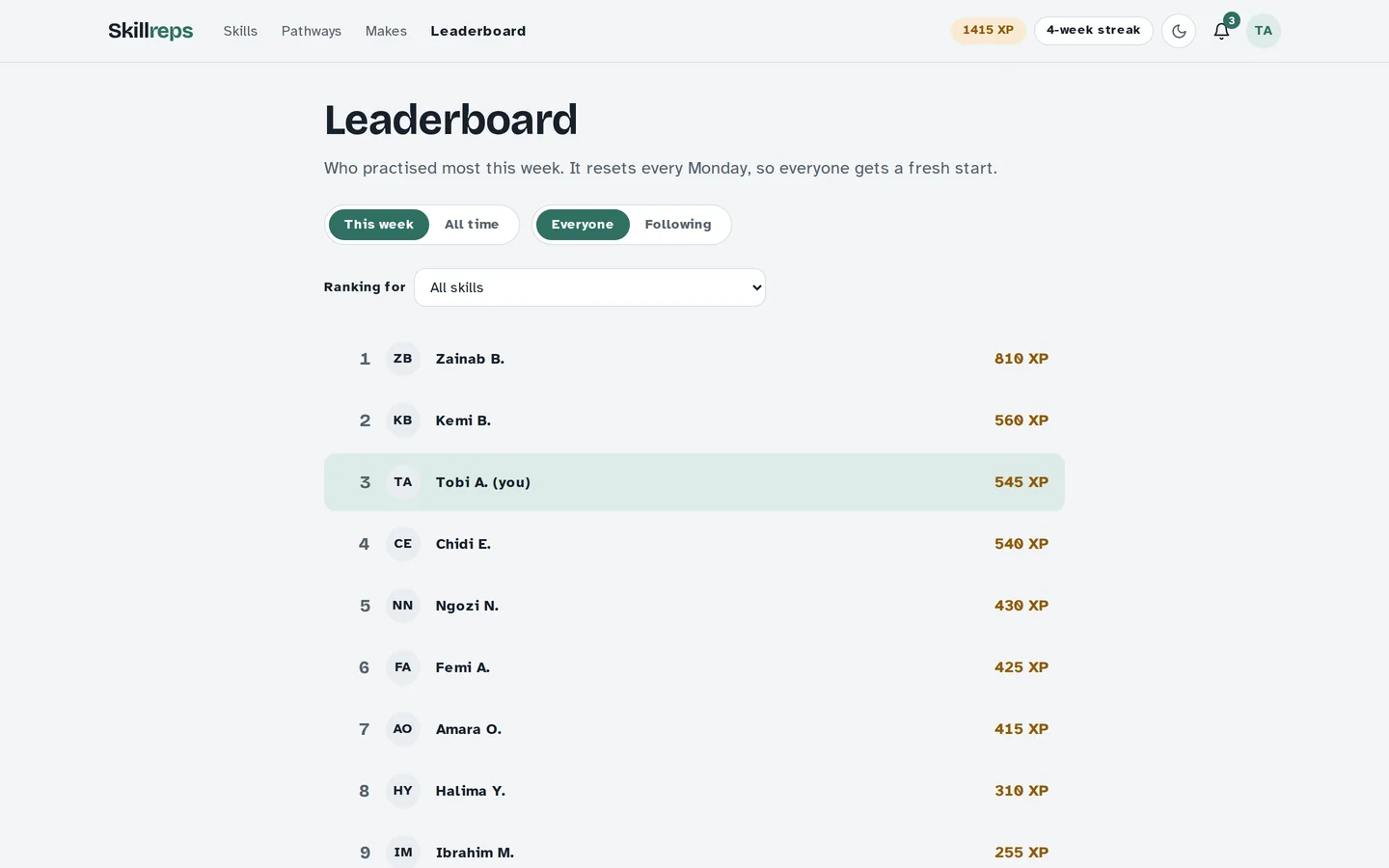Click 255 XP score
Viewport: 1389px width, 868px height.
(1021, 853)
